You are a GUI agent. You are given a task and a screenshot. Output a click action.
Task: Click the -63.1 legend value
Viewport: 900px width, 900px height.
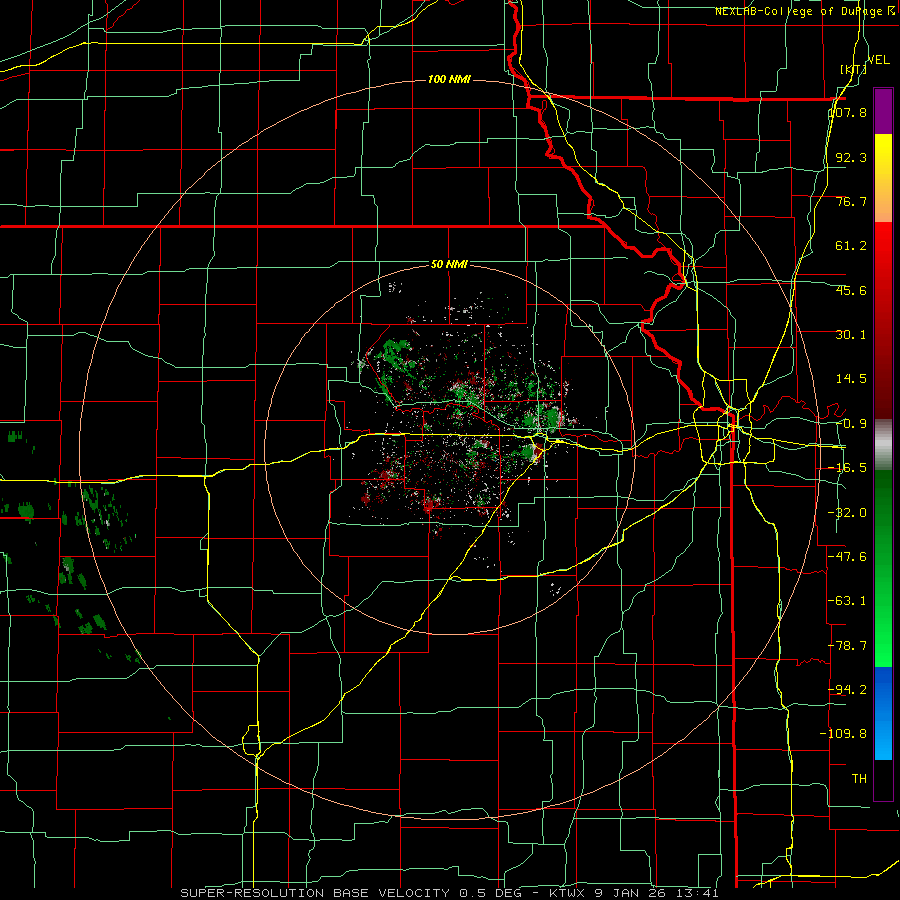848,601
